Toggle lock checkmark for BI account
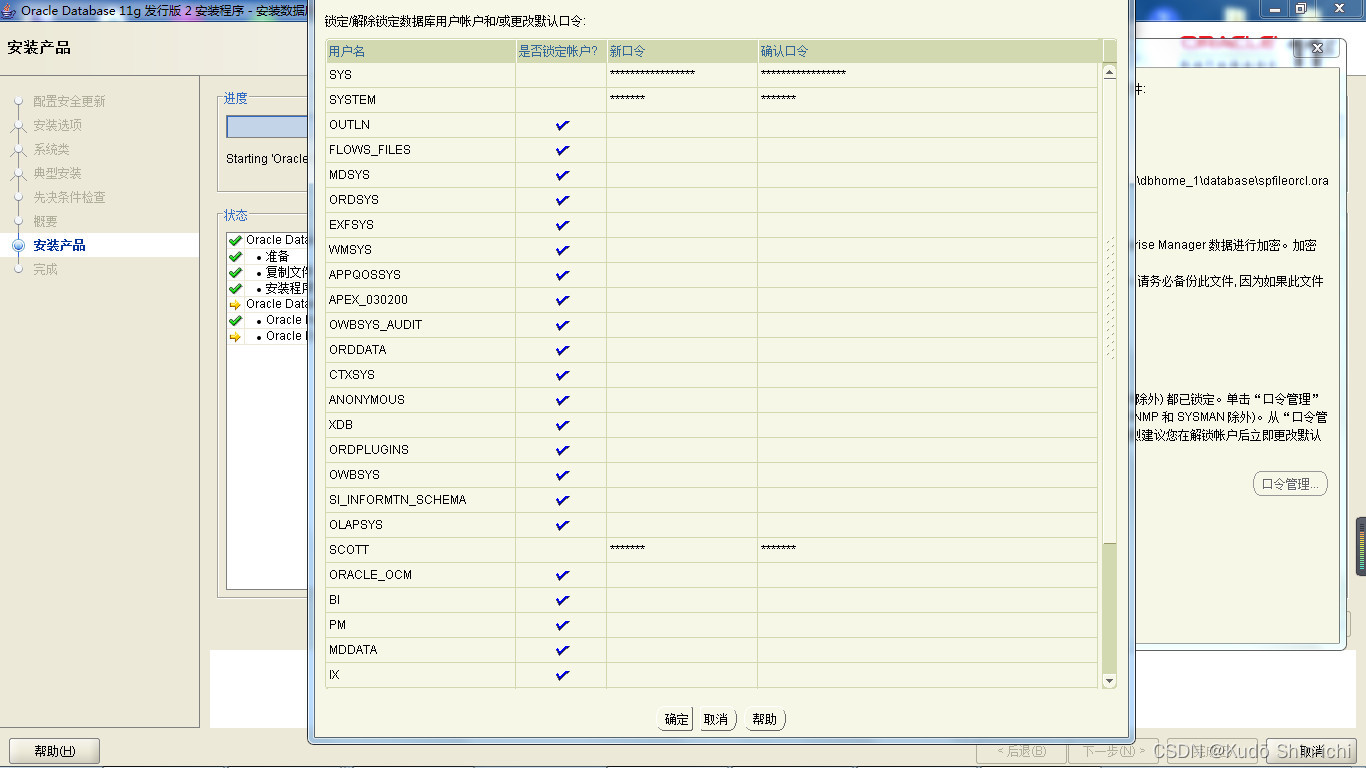Screen dimensions: 1366x768 (x=562, y=600)
